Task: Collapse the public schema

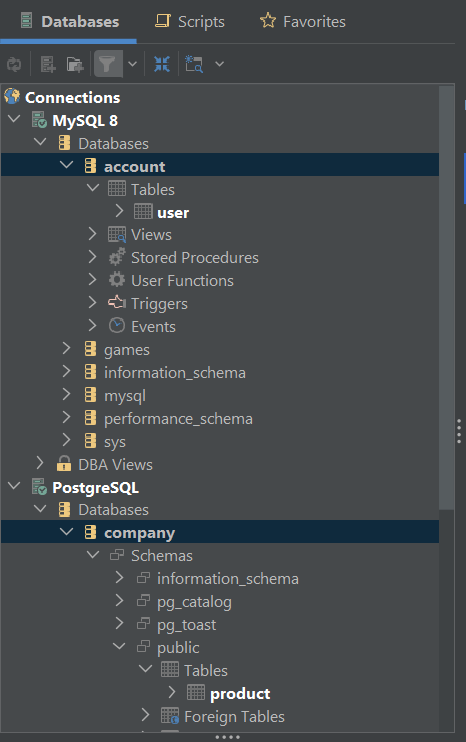Action: point(120,646)
